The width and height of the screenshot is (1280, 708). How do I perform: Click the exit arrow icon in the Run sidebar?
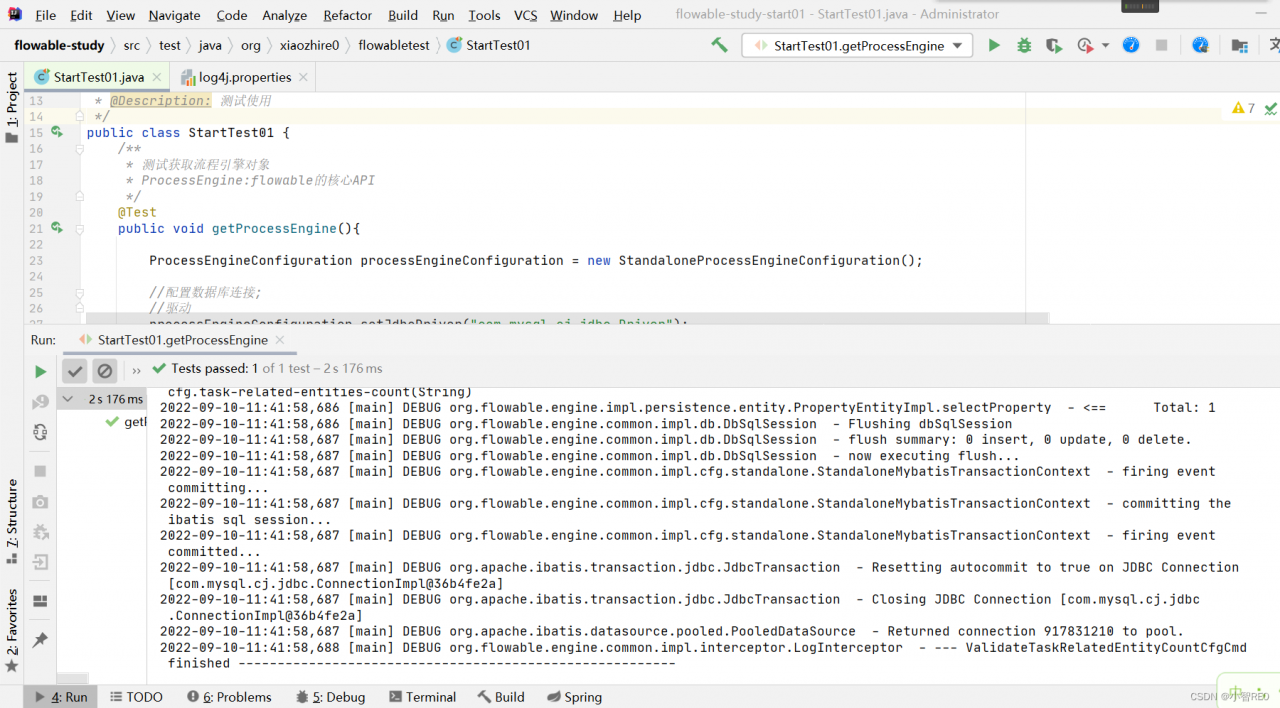40,563
